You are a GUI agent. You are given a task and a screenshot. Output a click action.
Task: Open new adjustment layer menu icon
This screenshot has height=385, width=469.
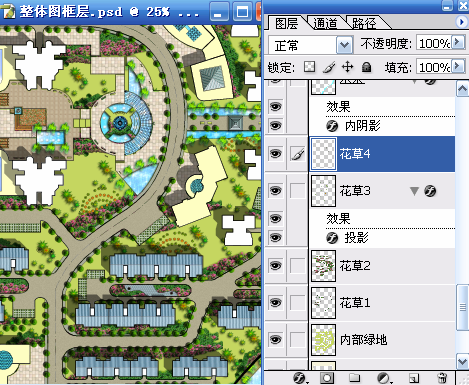[384, 378]
